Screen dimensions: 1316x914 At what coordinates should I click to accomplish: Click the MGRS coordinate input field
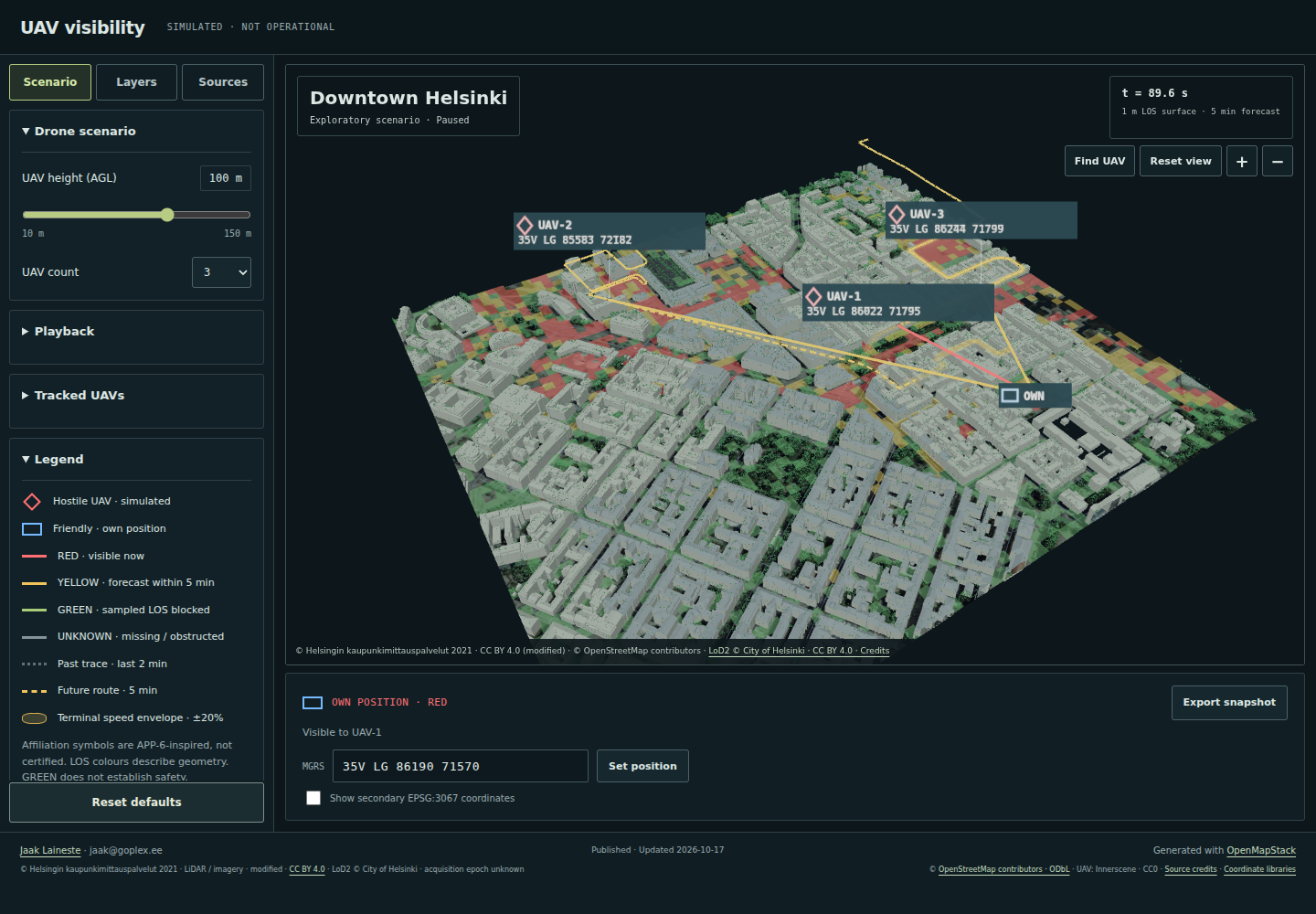461,766
